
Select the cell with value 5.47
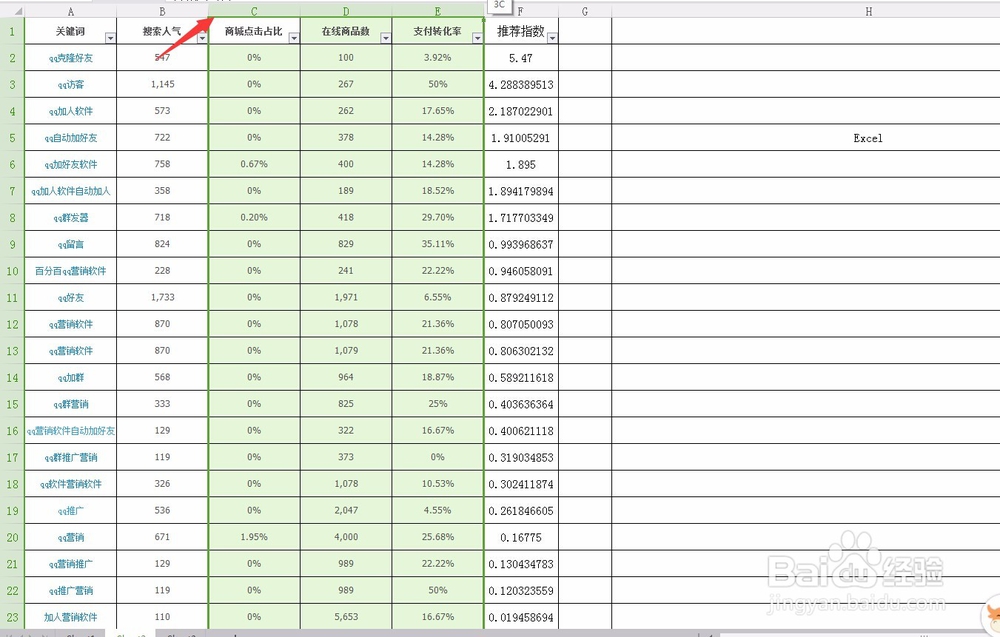[x=520, y=58]
